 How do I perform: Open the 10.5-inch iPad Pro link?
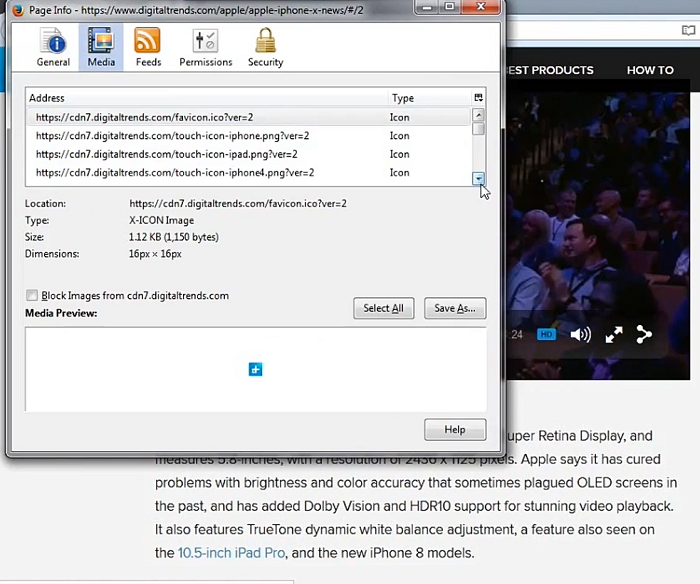pyautogui.click(x=231, y=553)
